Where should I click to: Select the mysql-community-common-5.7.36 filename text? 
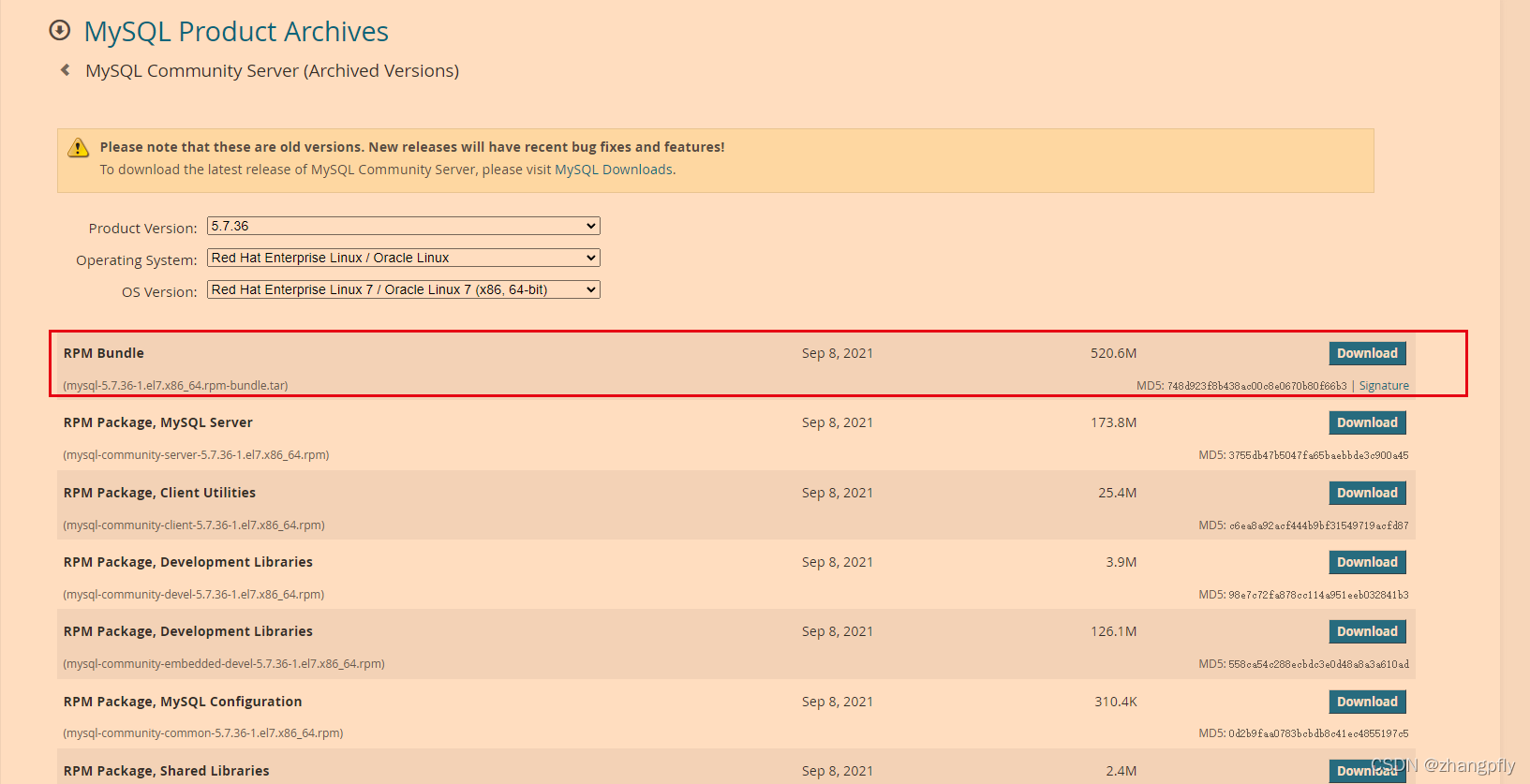point(203,733)
